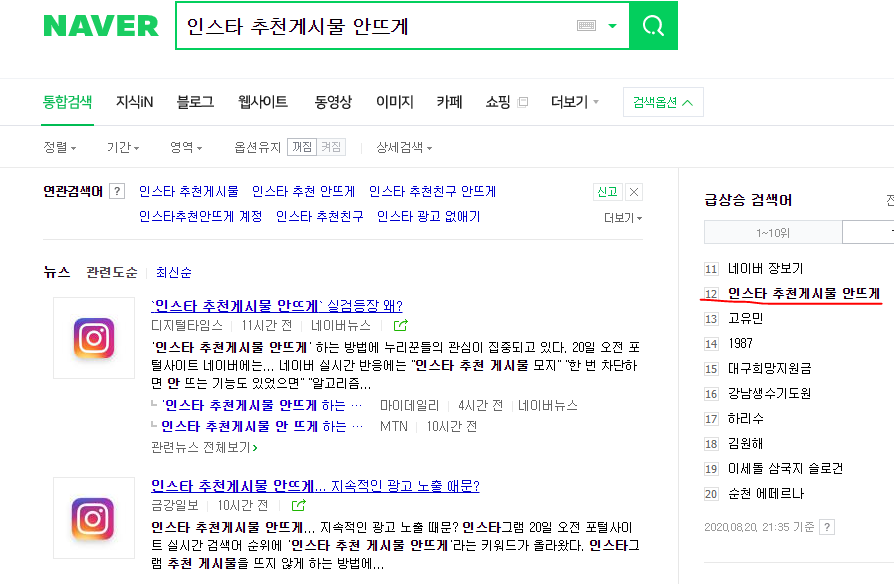Set 옵션유지 to 꺼짐
This screenshot has width=894, height=584.
point(302,147)
